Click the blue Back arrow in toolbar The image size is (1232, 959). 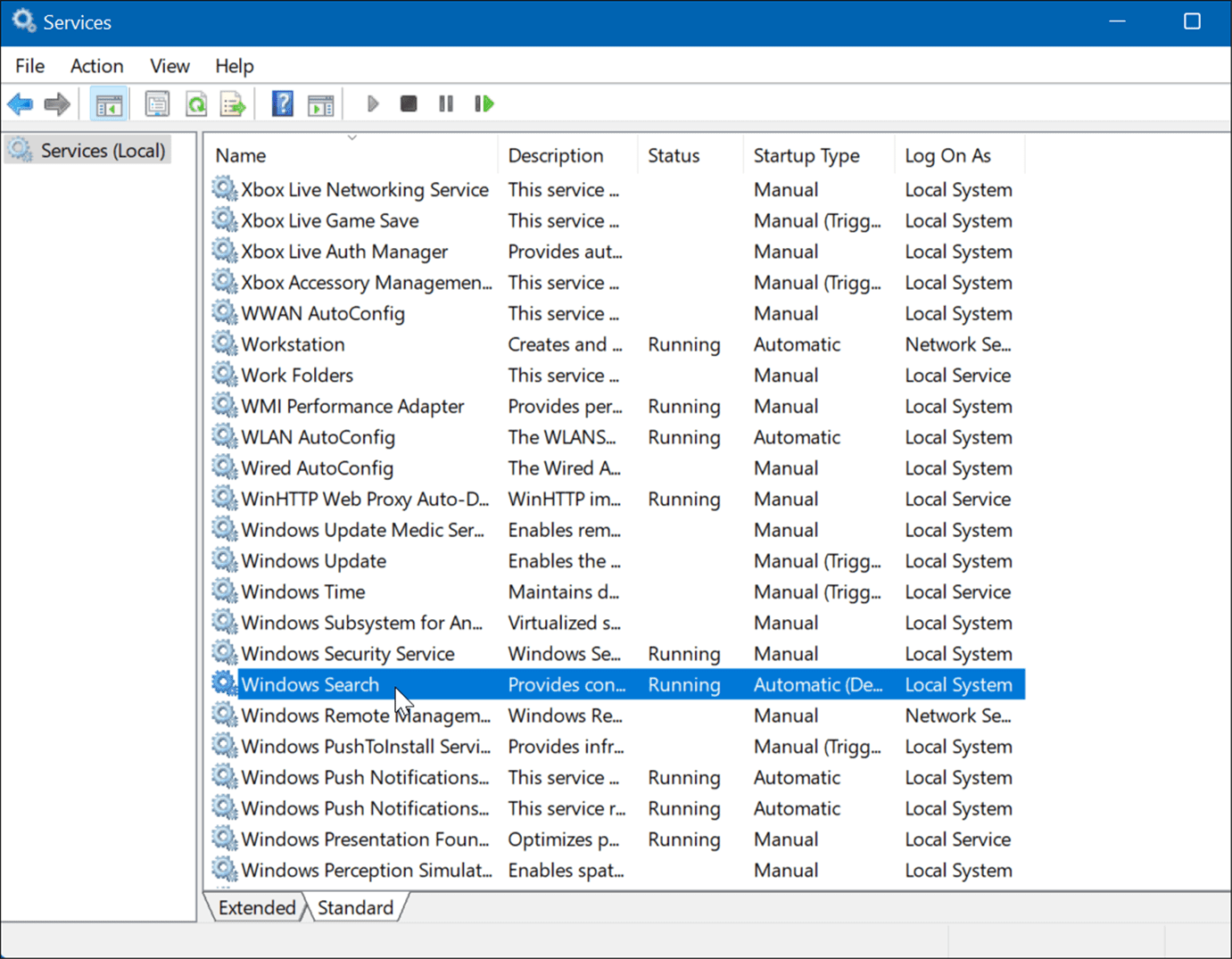tap(21, 104)
